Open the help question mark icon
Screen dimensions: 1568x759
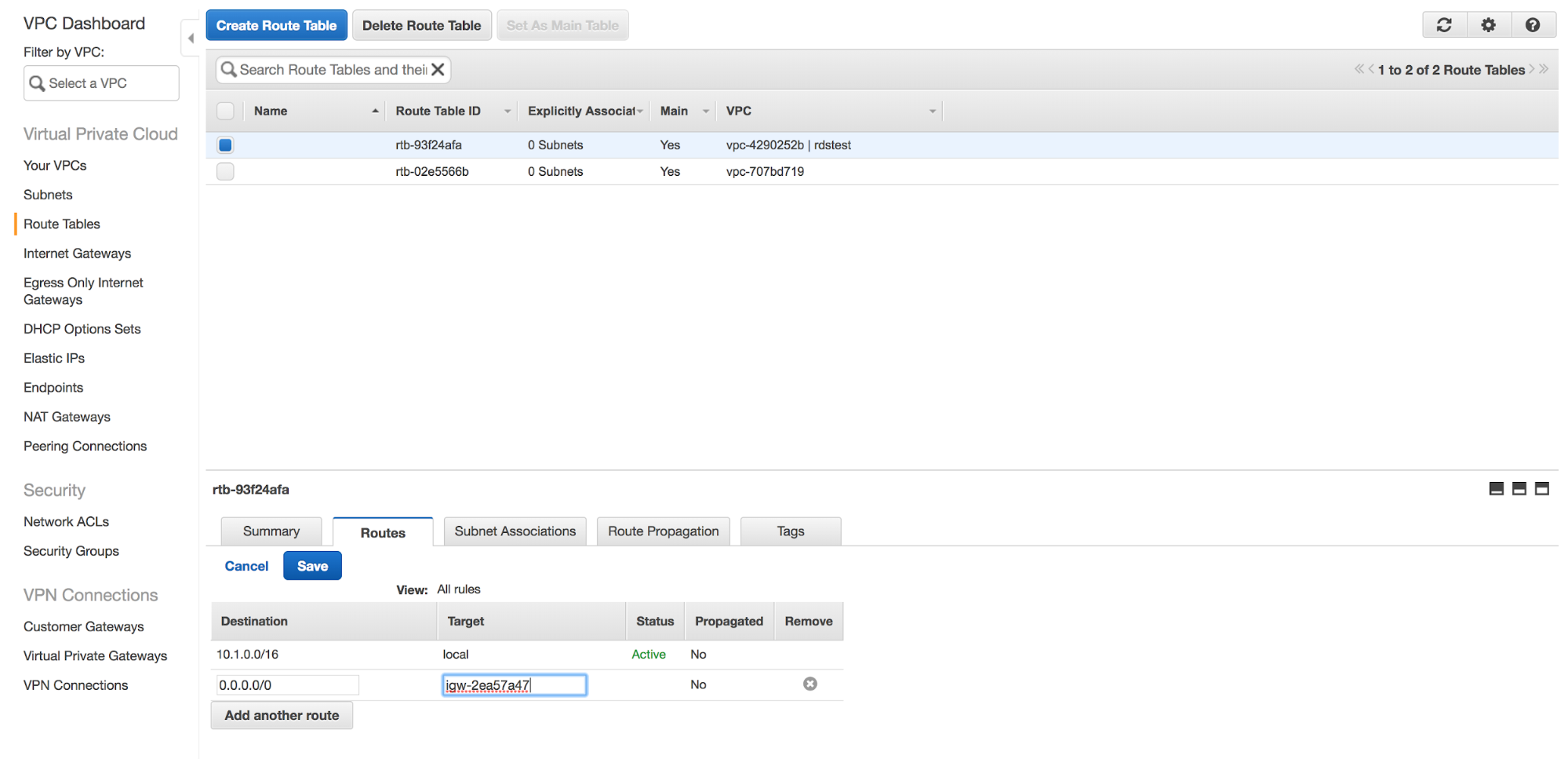tap(1533, 25)
